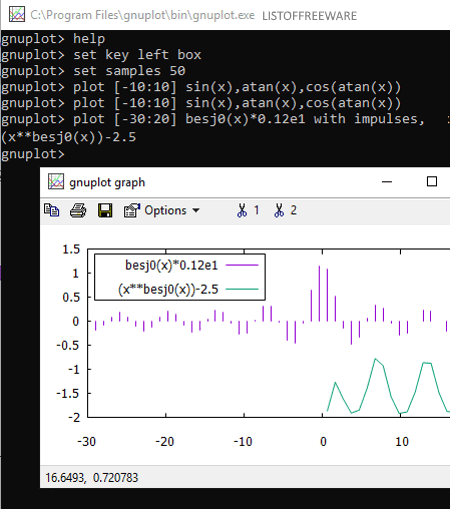
Task: Click the gnuplot graph window icon
Action: (56, 182)
